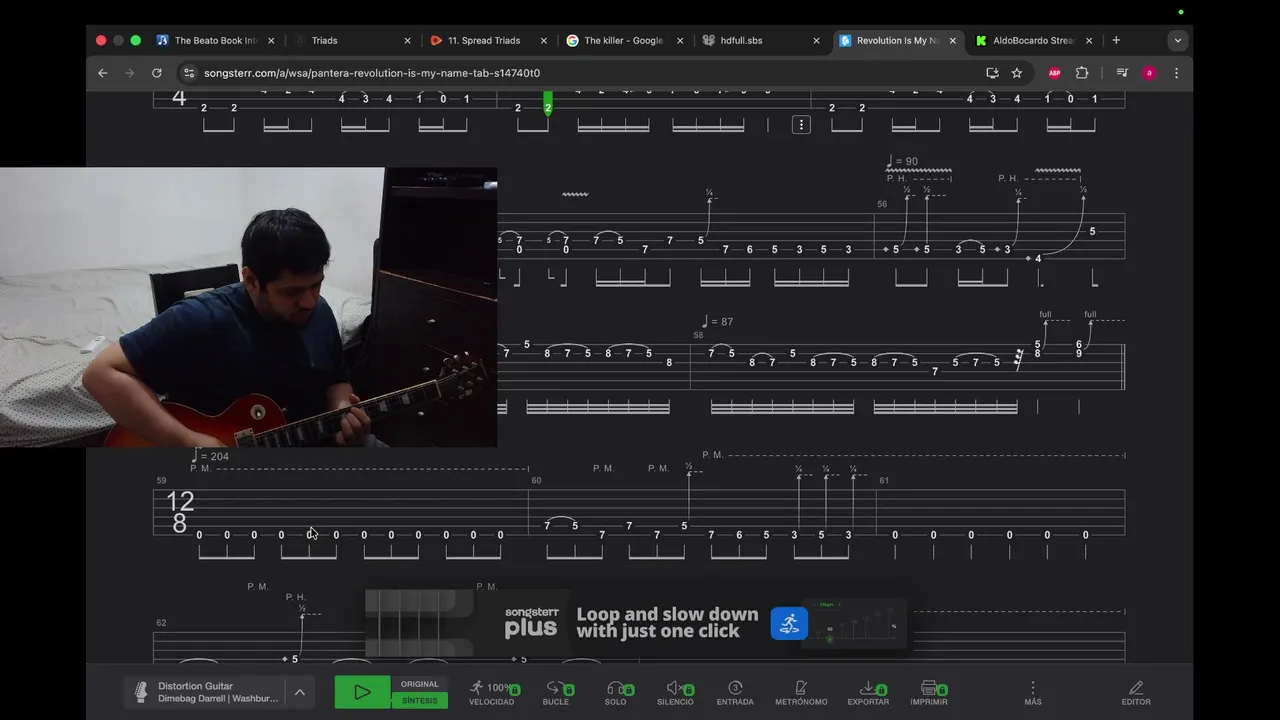Open the Adblock Plus extension
1280x720 pixels.
click(1054, 73)
